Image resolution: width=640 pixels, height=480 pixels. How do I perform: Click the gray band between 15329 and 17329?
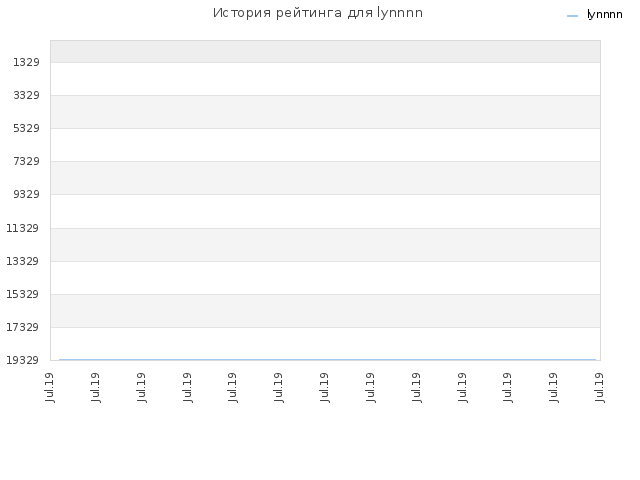pyautogui.click(x=325, y=311)
